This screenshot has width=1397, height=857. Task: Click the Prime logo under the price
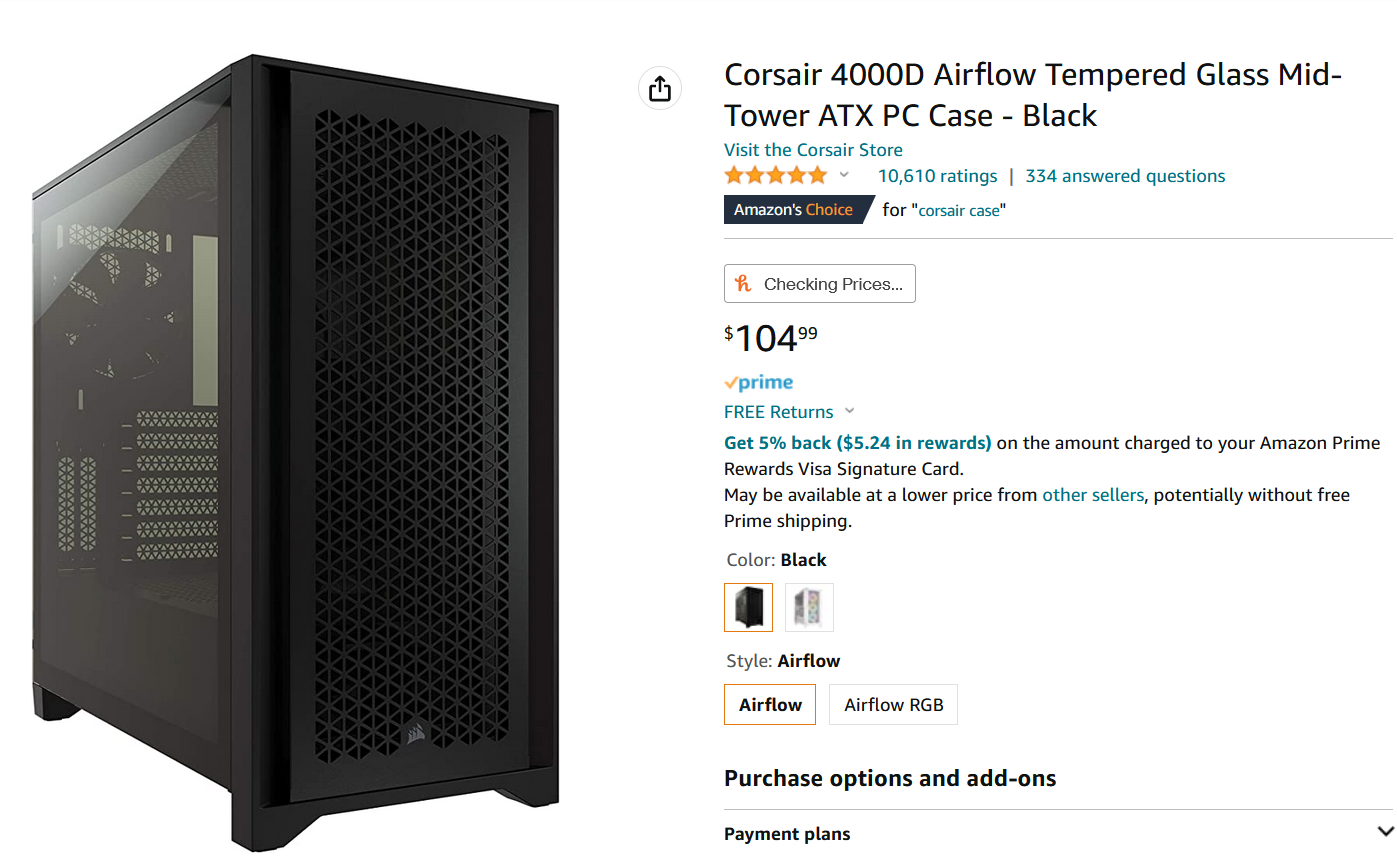point(759,382)
